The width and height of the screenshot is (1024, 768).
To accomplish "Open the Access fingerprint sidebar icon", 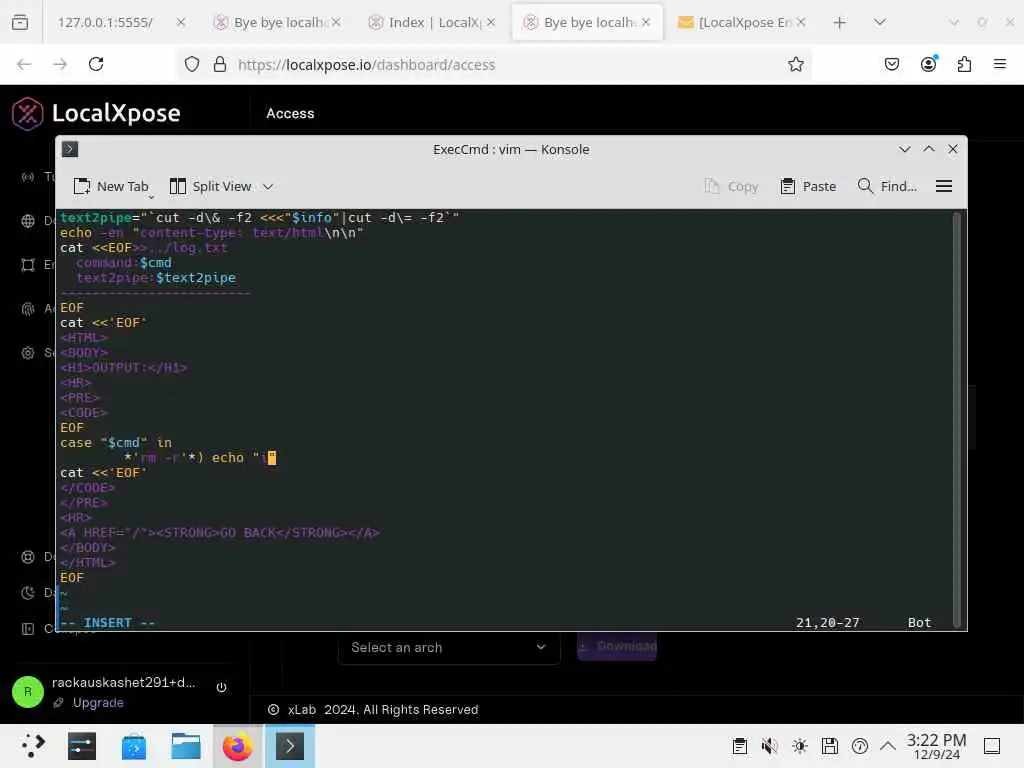I will pyautogui.click(x=28, y=309).
